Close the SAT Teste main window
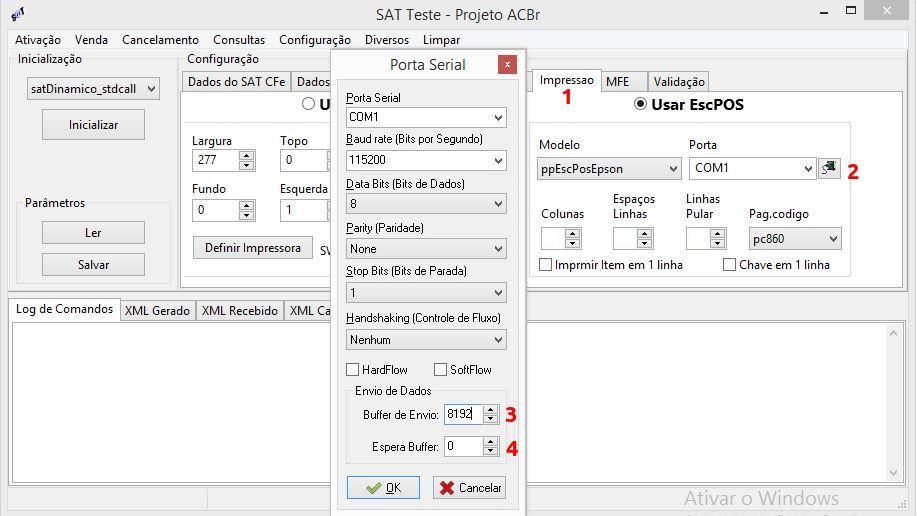Viewport: 917px width, 516px height. tap(887, 11)
